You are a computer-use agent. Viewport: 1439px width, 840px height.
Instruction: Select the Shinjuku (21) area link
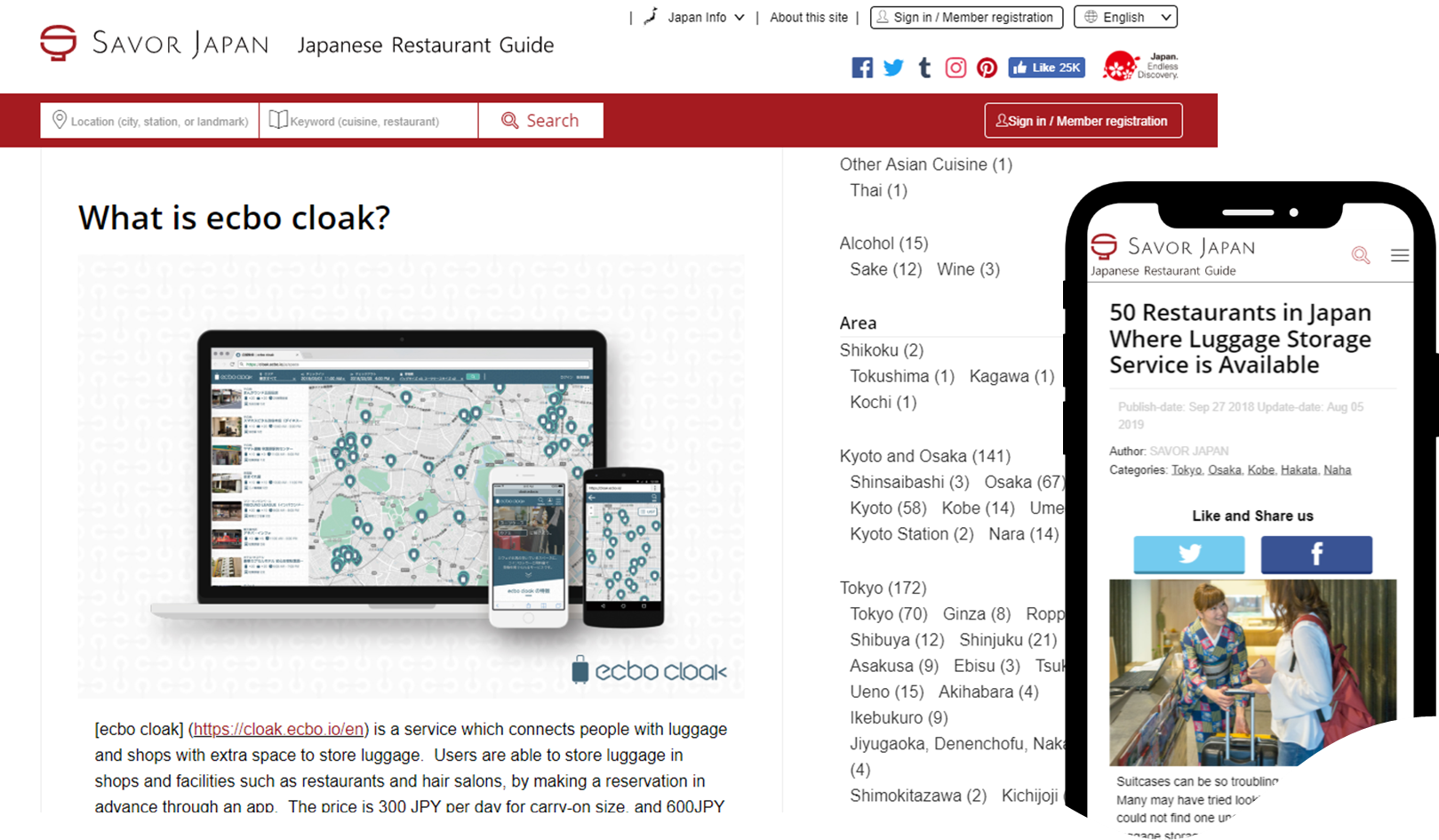[1007, 640]
